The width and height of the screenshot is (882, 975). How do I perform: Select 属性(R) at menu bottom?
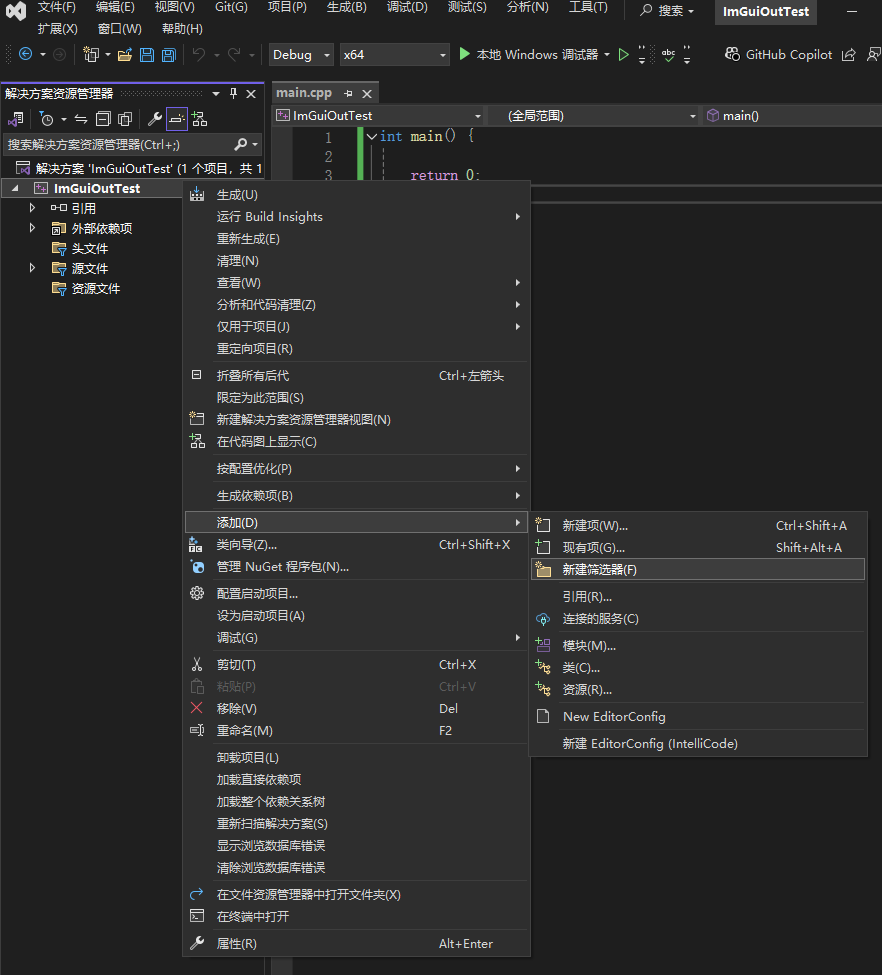click(x=356, y=944)
